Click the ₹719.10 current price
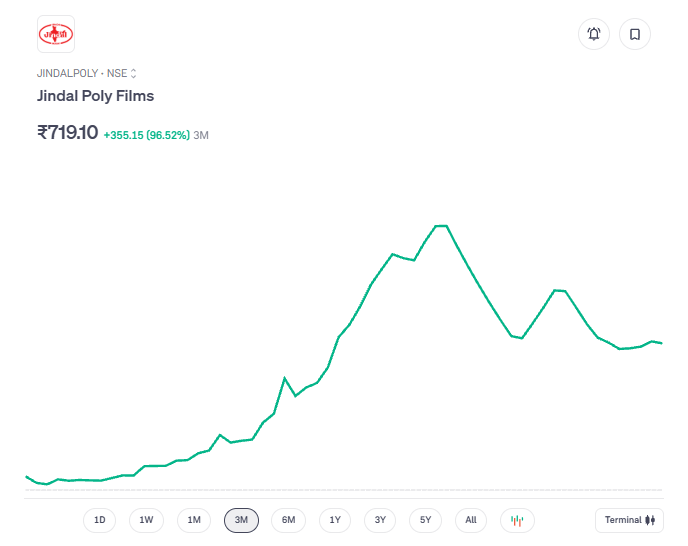 [68, 132]
